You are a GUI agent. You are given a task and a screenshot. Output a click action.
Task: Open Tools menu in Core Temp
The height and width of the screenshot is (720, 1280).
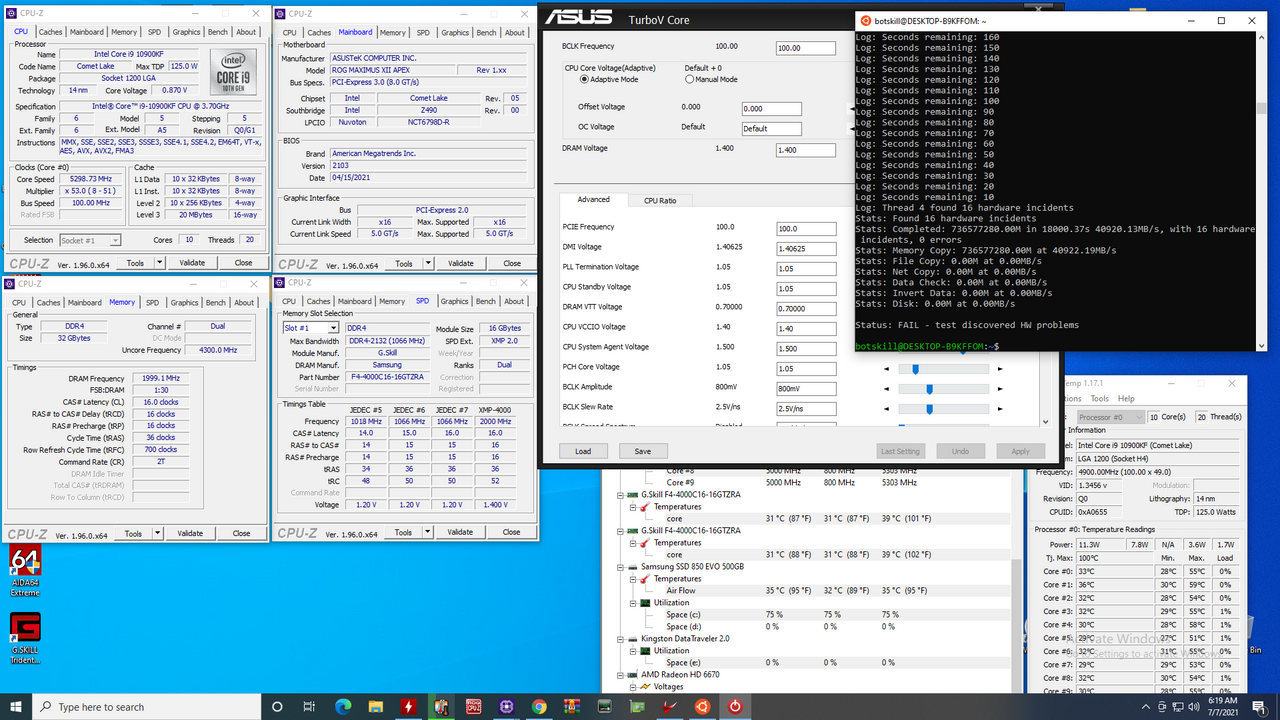1100,398
